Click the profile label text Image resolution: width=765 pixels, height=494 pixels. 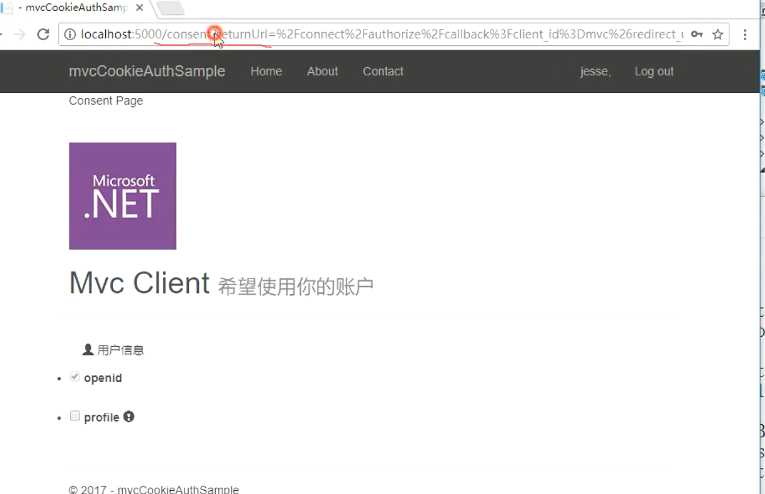pyautogui.click(x=101, y=417)
